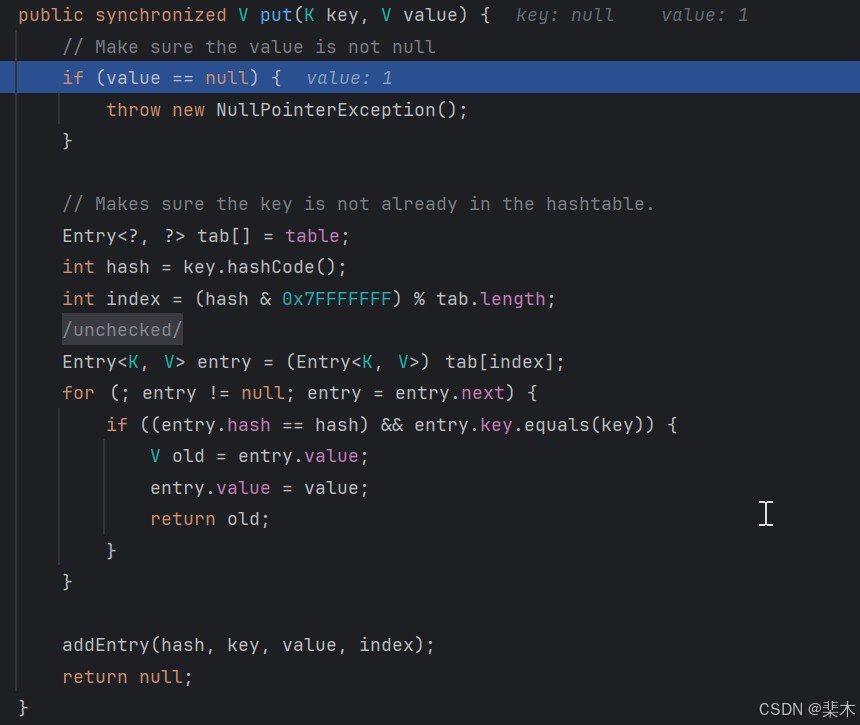Viewport: 860px width, 725px height.
Task: Click the 'int index' declaration
Action: pos(111,299)
